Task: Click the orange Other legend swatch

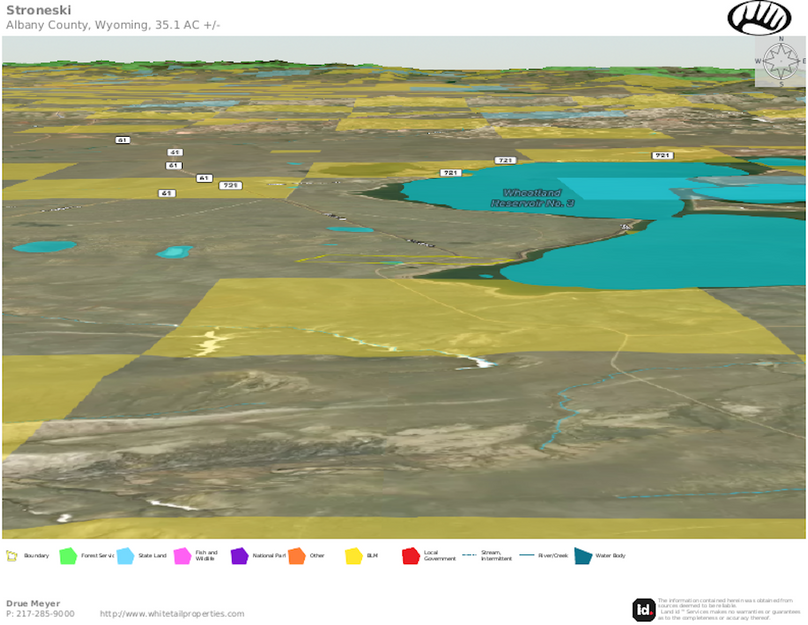Action: 296,556
